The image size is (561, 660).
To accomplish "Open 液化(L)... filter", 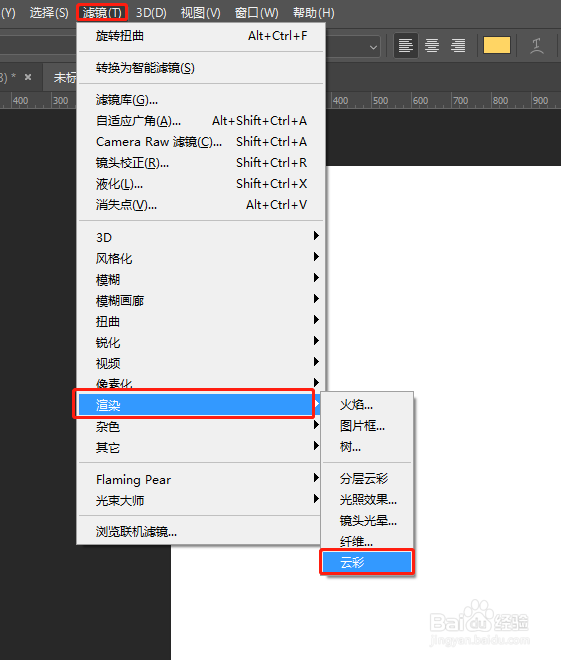I will coord(201,184).
